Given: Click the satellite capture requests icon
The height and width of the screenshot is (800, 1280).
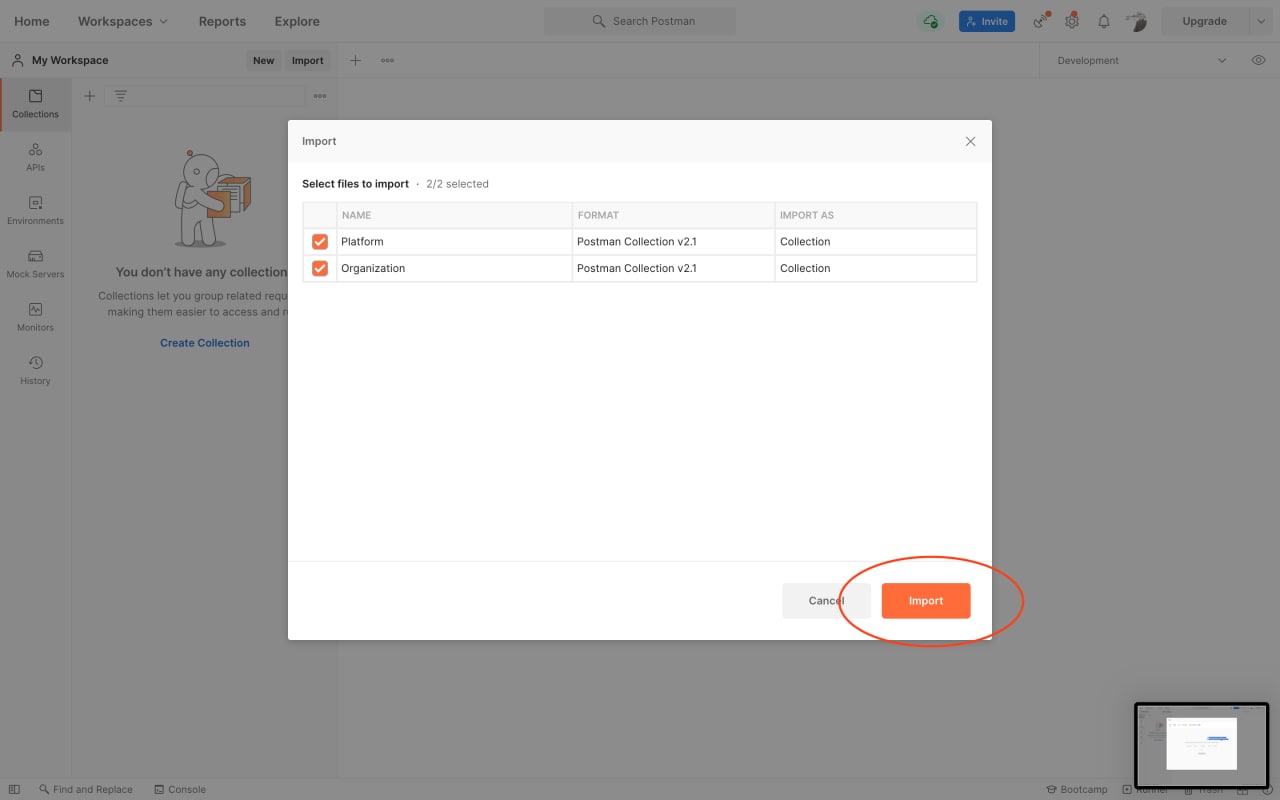Looking at the screenshot, I should point(1042,21).
